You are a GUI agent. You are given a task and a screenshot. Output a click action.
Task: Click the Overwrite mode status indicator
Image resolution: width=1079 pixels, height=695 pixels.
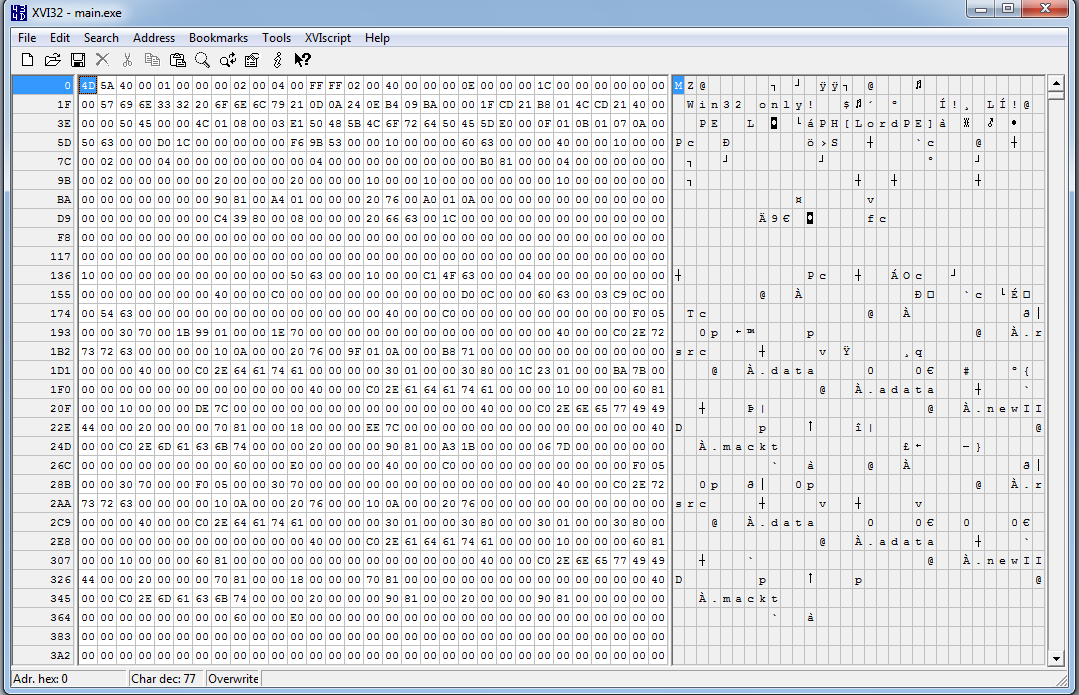pyautogui.click(x=233, y=678)
